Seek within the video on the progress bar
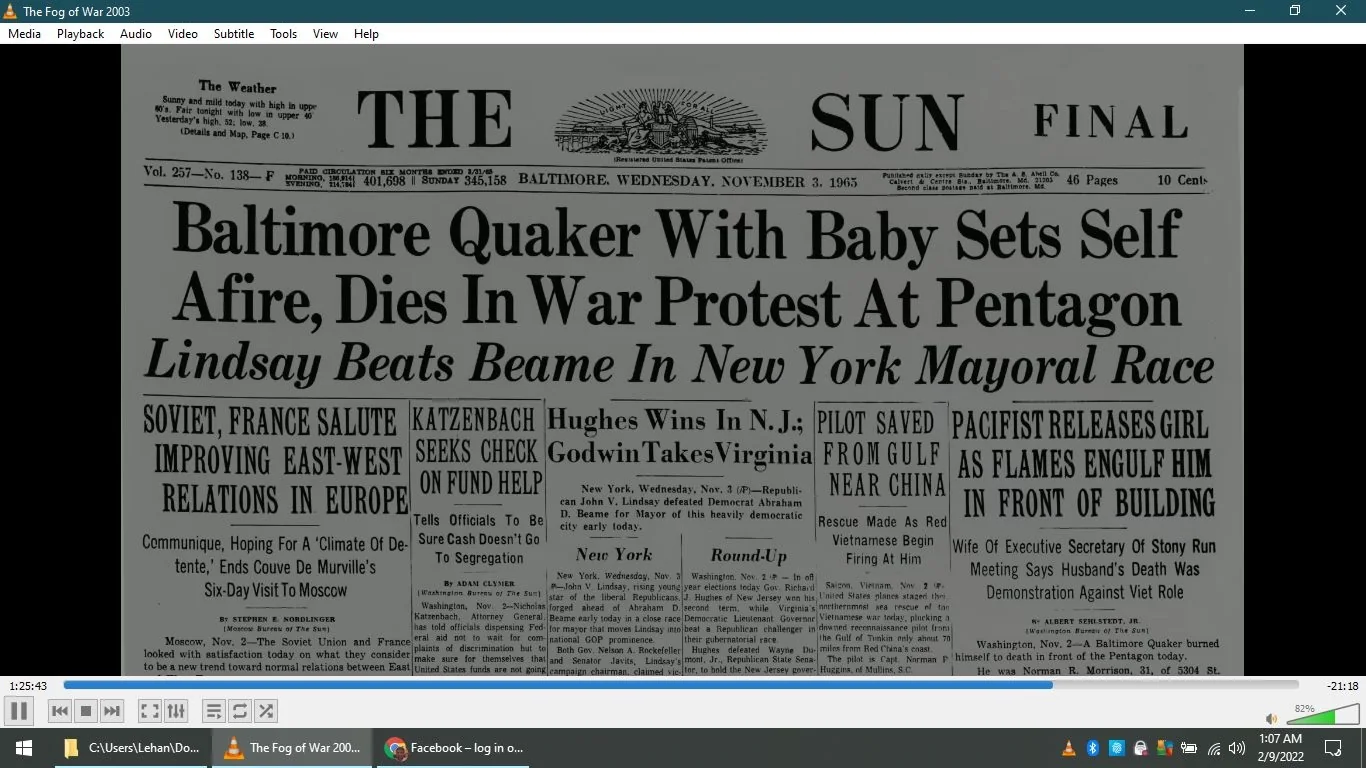This screenshot has width=1366, height=768. (x=681, y=685)
